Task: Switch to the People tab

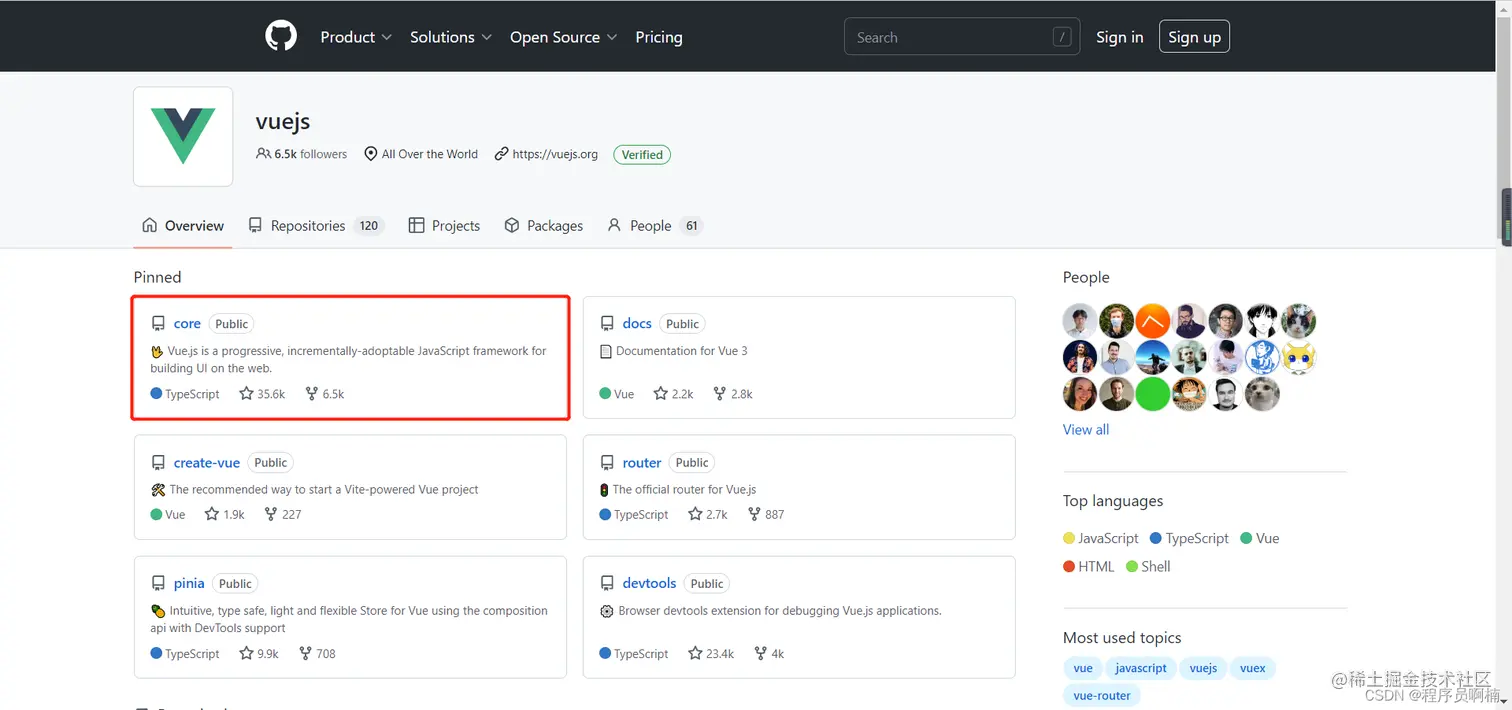Action: [x=655, y=226]
